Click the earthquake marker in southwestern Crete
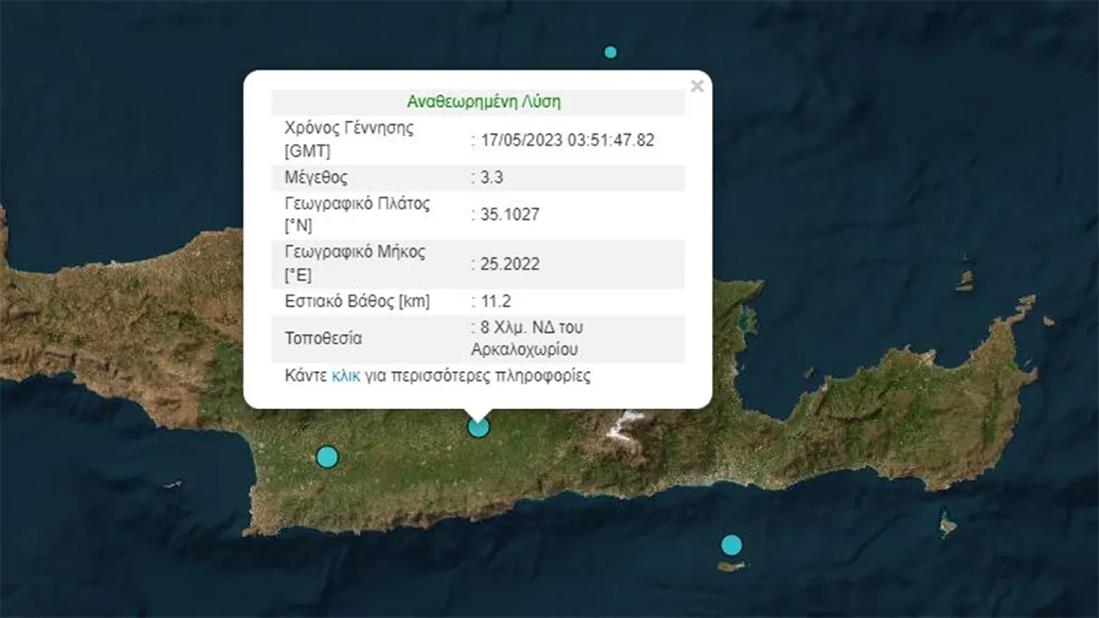The width and height of the screenshot is (1099, 618). tap(327, 457)
